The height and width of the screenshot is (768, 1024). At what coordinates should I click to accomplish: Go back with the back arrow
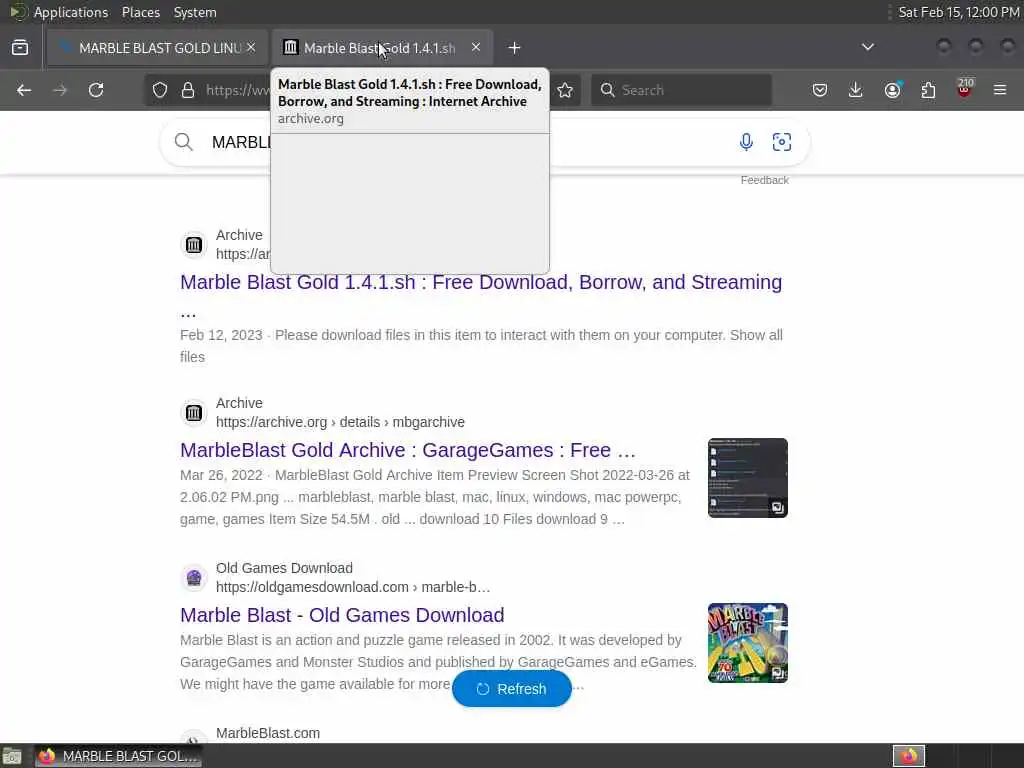tap(24, 90)
